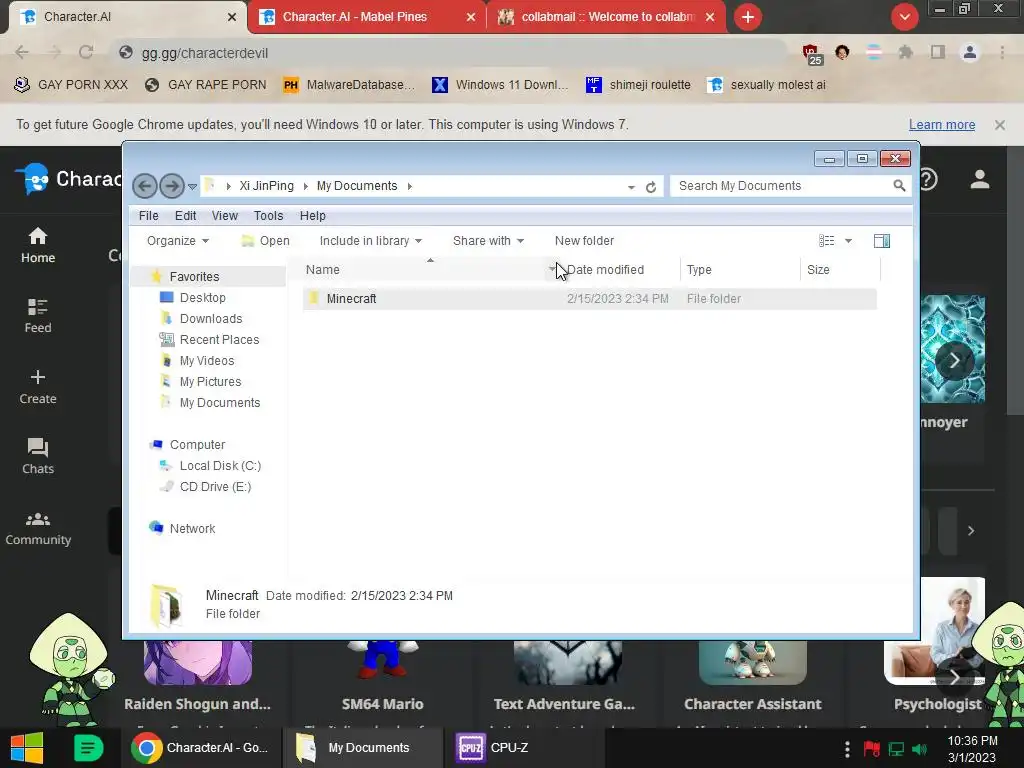The height and width of the screenshot is (768, 1024).
Task: Open Downloads in the navigation pane
Action: pyautogui.click(x=211, y=319)
